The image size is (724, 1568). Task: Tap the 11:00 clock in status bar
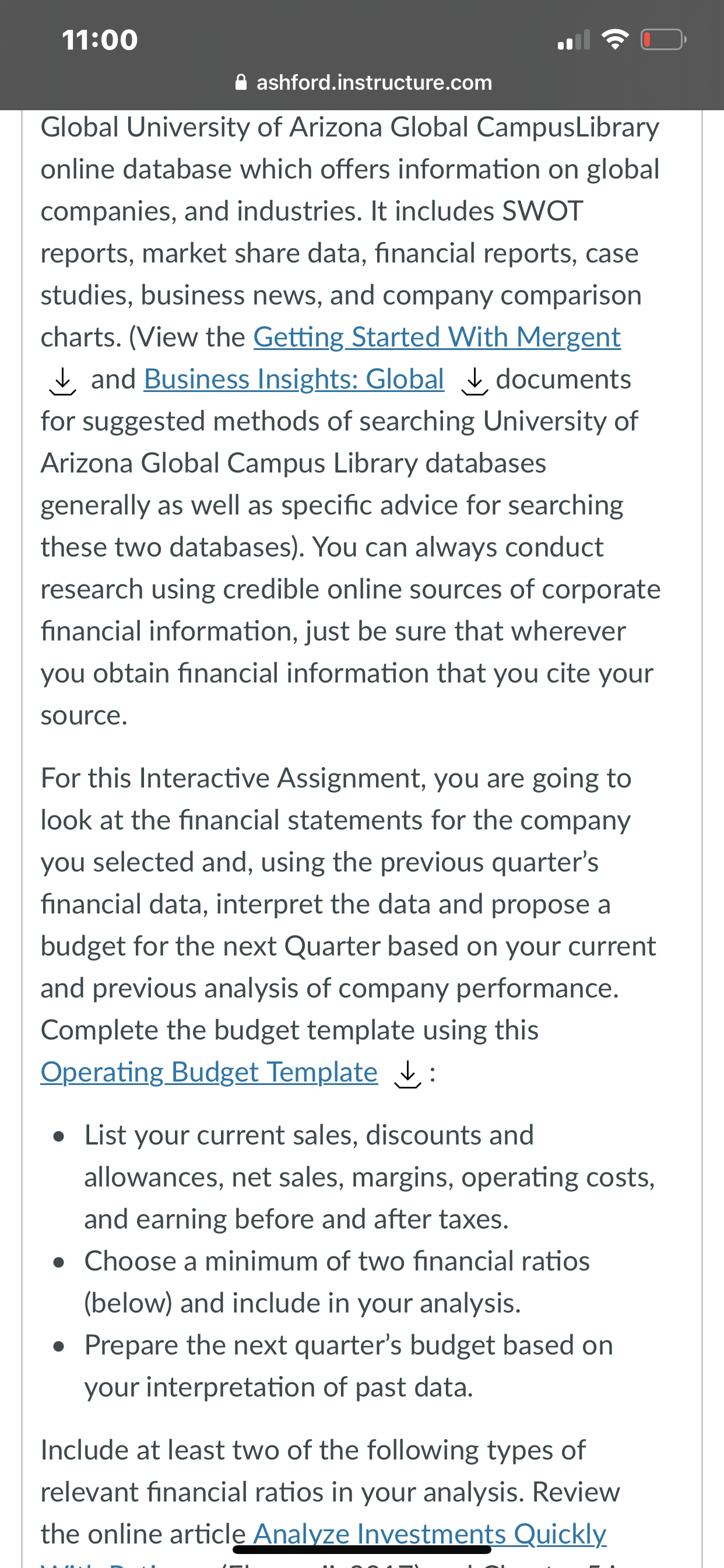(100, 40)
